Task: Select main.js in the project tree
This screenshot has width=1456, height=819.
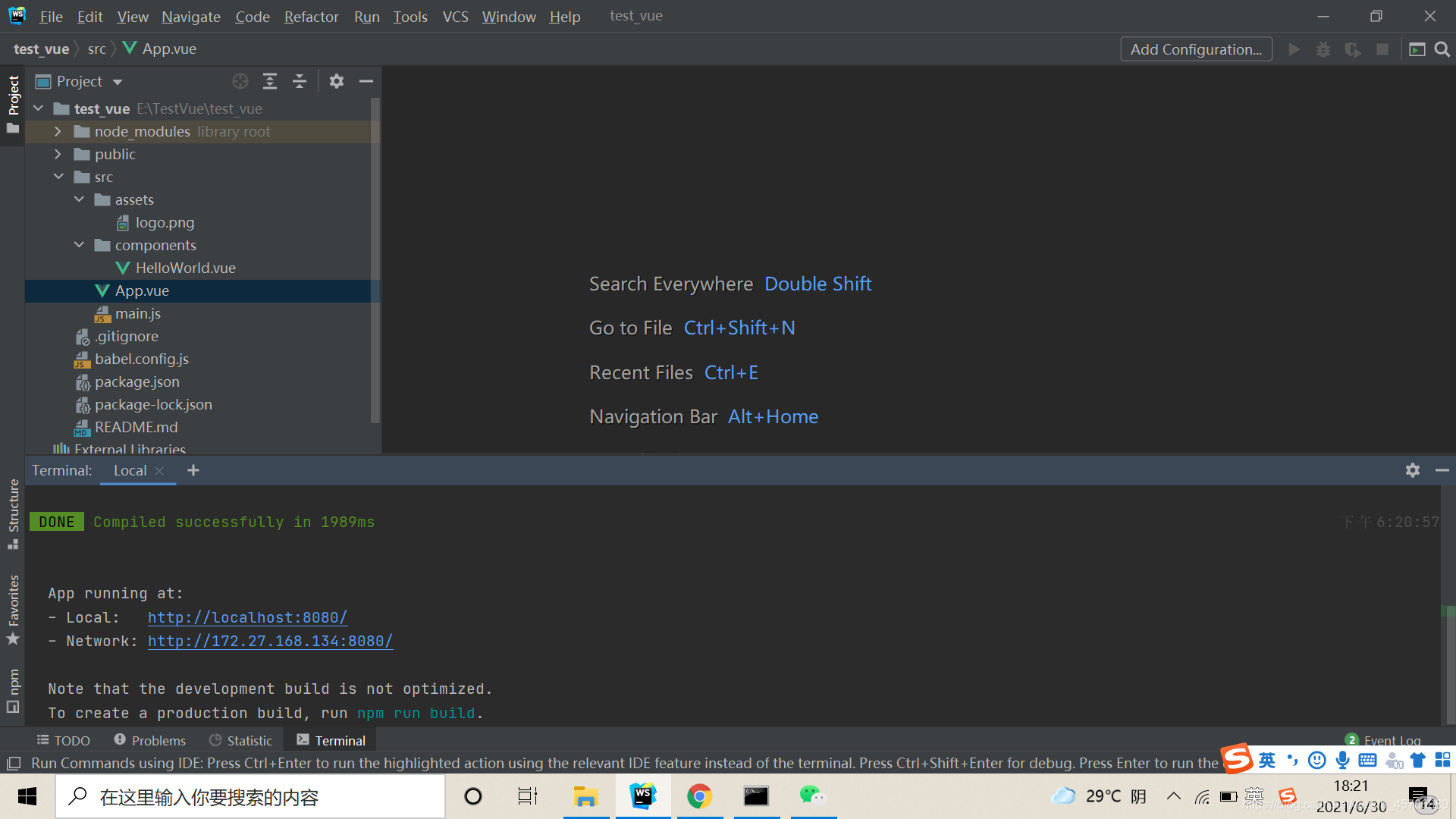Action: (137, 313)
